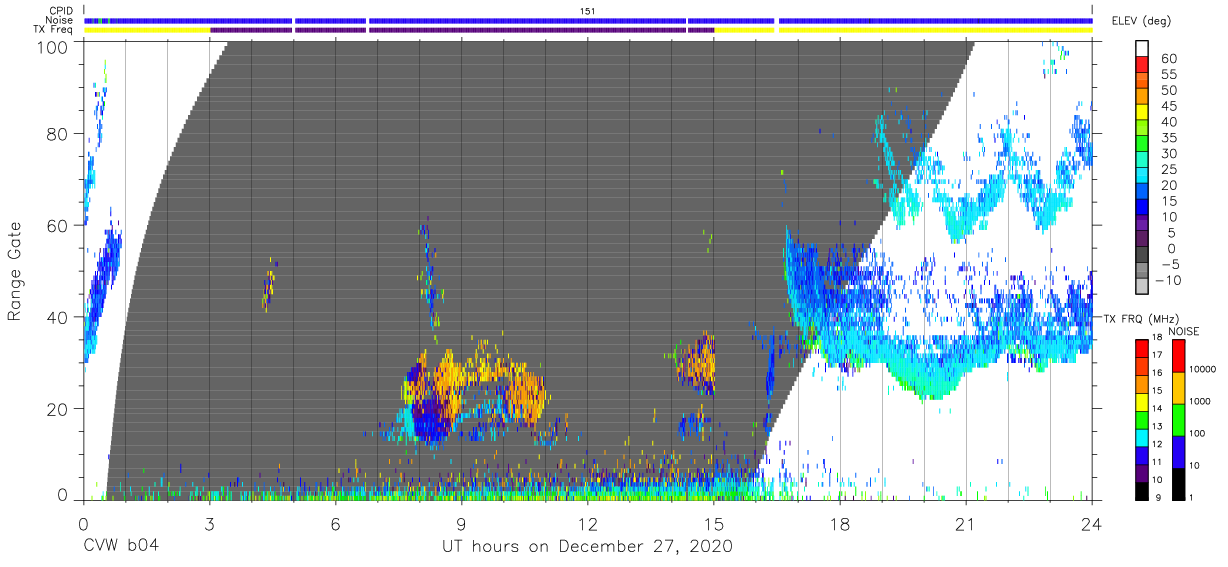The image size is (1228, 567).
Task: Pick the yellow segment of the ELEV colorbar
Action: tap(1144, 113)
